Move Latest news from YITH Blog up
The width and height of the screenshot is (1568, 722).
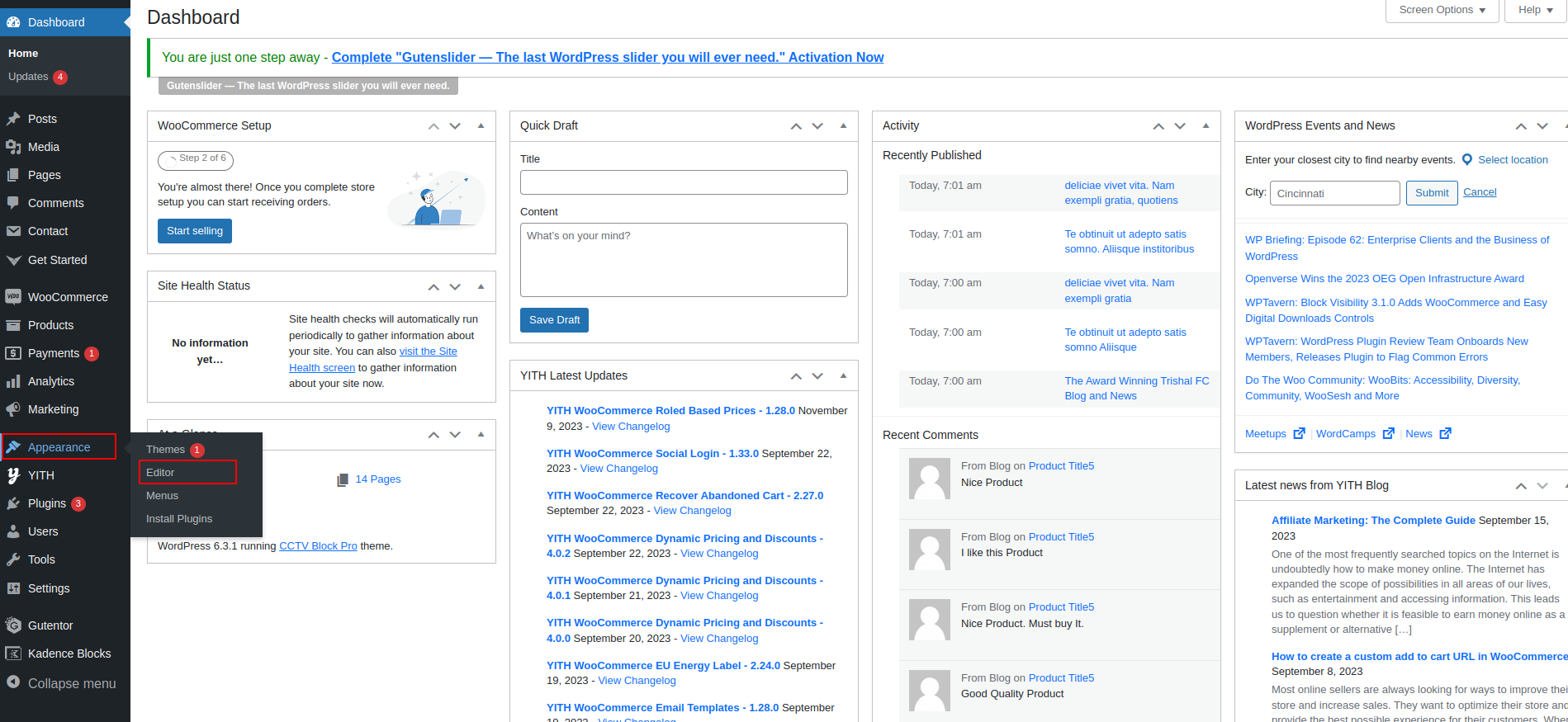point(1521,485)
